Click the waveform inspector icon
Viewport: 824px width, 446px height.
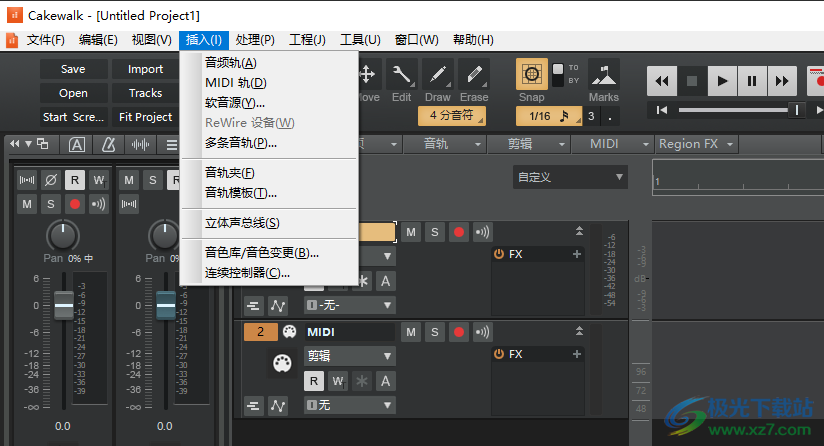pos(140,144)
